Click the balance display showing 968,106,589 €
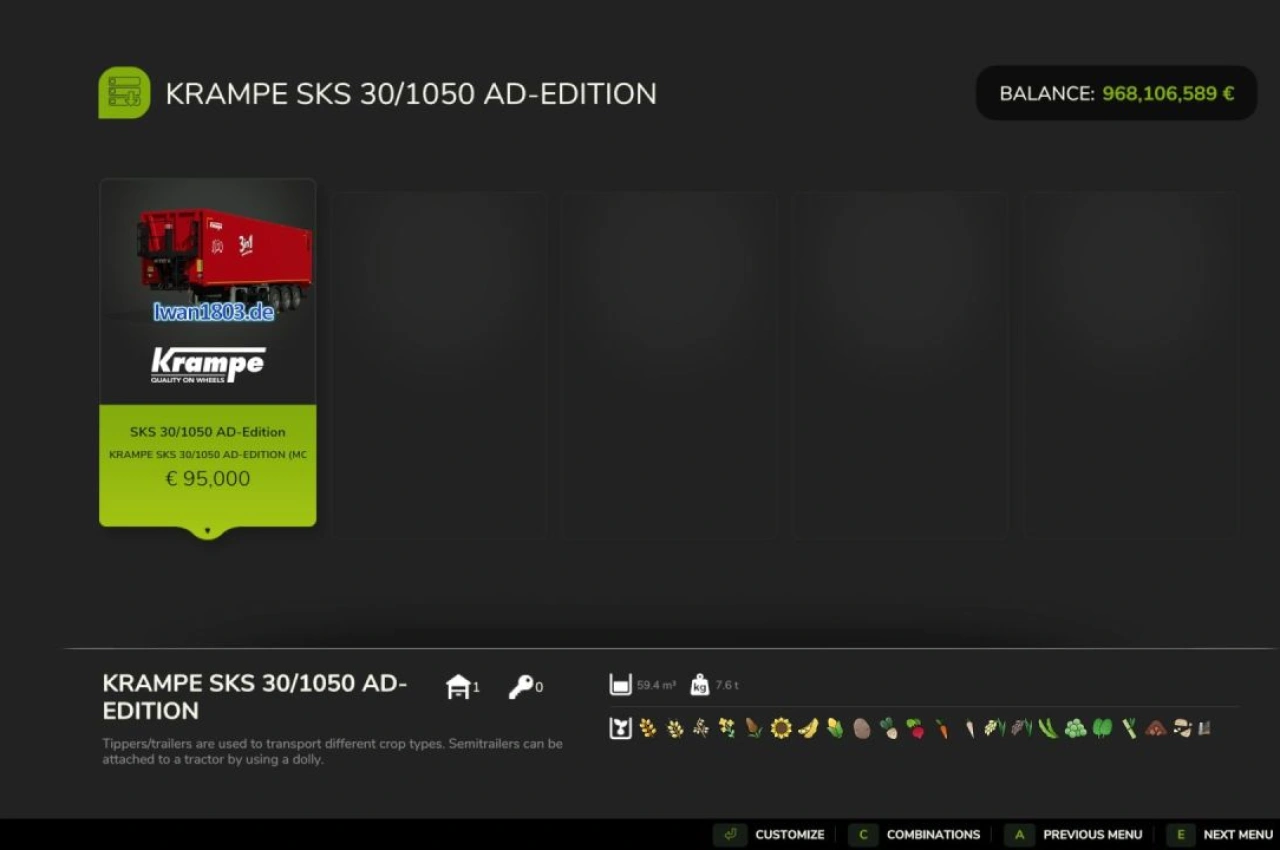 (1116, 92)
